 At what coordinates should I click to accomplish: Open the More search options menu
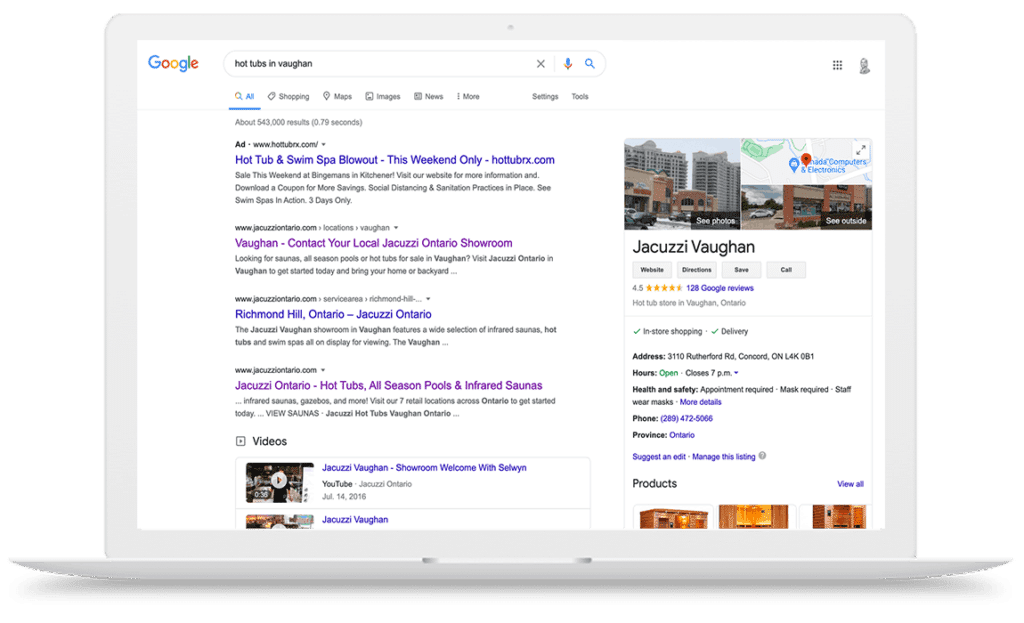coord(467,97)
